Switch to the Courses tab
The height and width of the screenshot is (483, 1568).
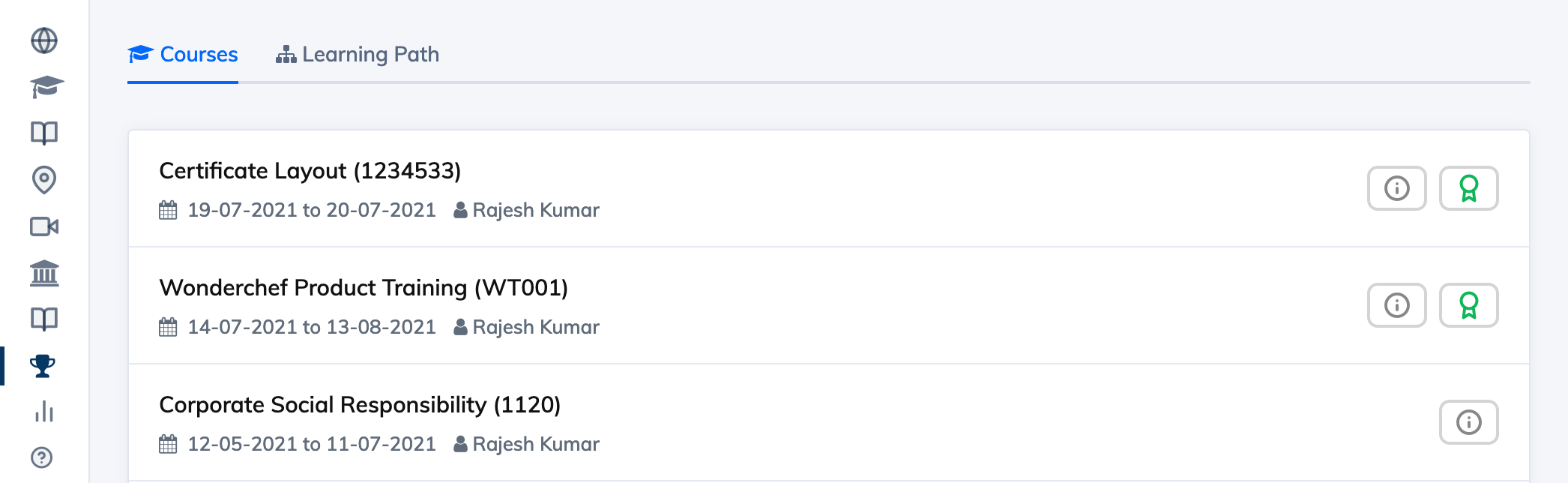(183, 55)
